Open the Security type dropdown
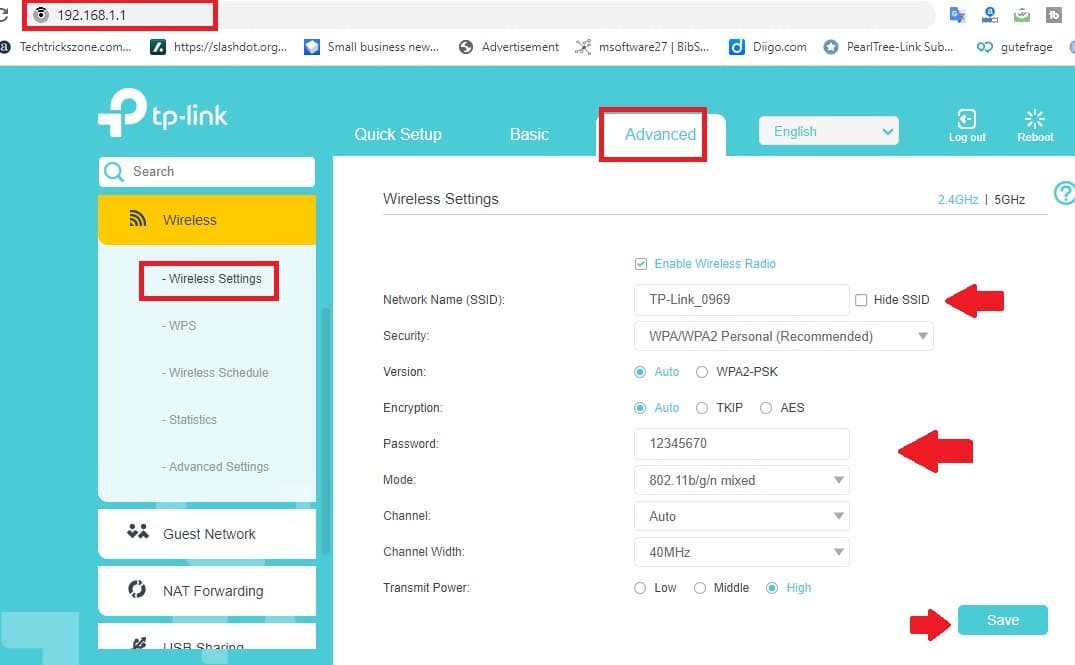The image size is (1075, 665). click(x=783, y=336)
